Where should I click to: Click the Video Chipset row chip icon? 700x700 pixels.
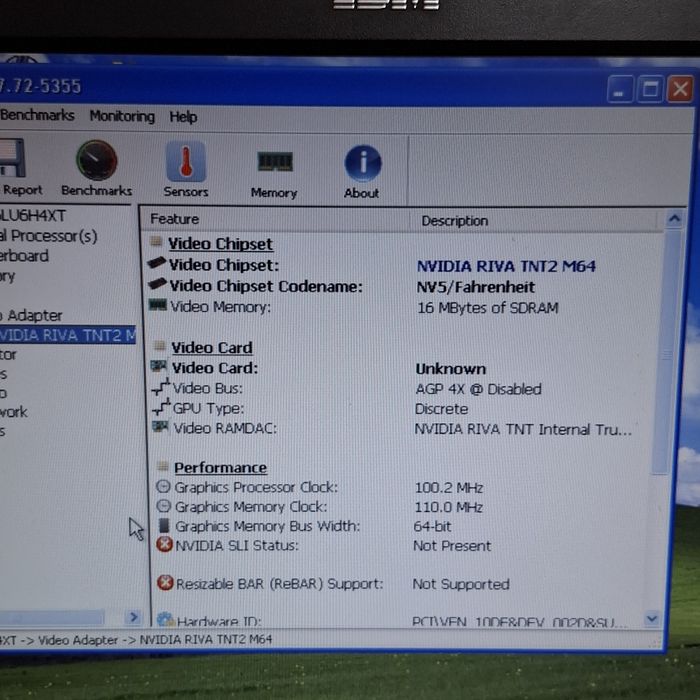(157, 262)
